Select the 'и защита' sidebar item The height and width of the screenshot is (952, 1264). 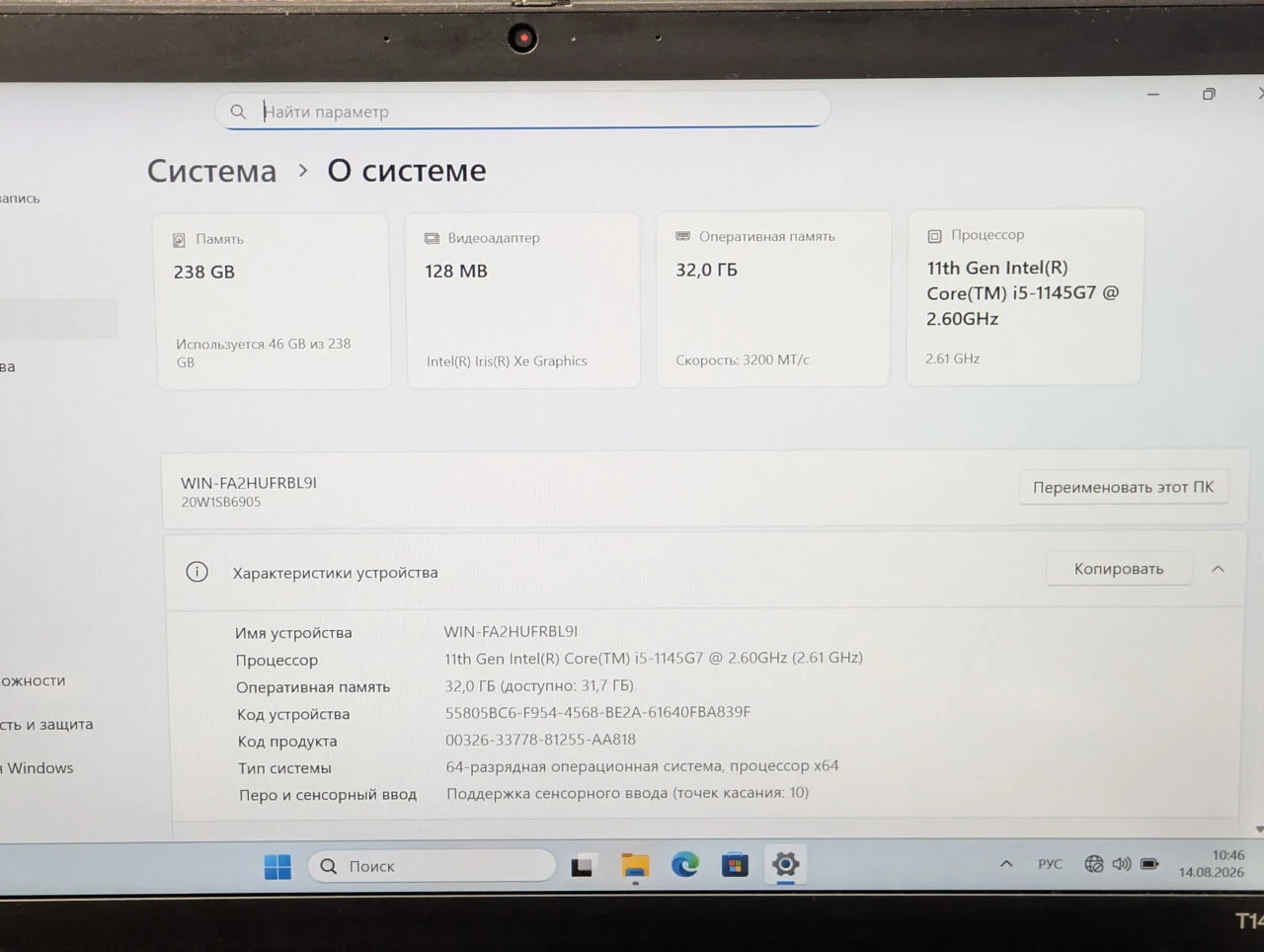(x=46, y=724)
